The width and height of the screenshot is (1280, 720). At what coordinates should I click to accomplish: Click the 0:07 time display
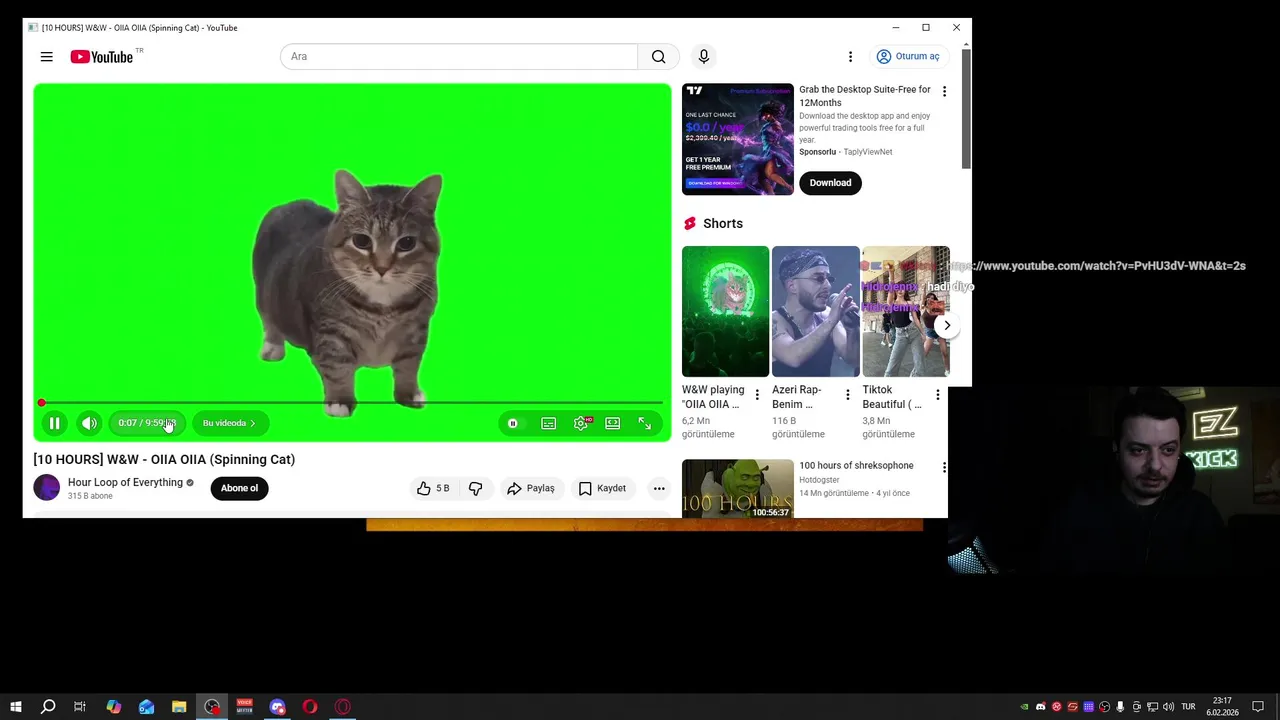click(x=147, y=423)
